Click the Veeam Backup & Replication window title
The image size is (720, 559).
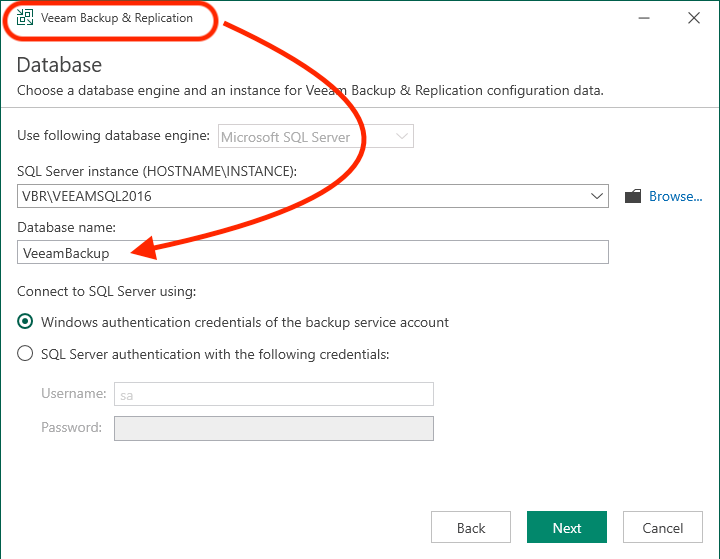[117, 18]
